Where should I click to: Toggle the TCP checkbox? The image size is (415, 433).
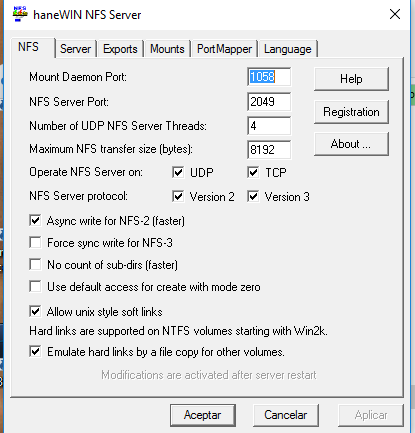253,172
